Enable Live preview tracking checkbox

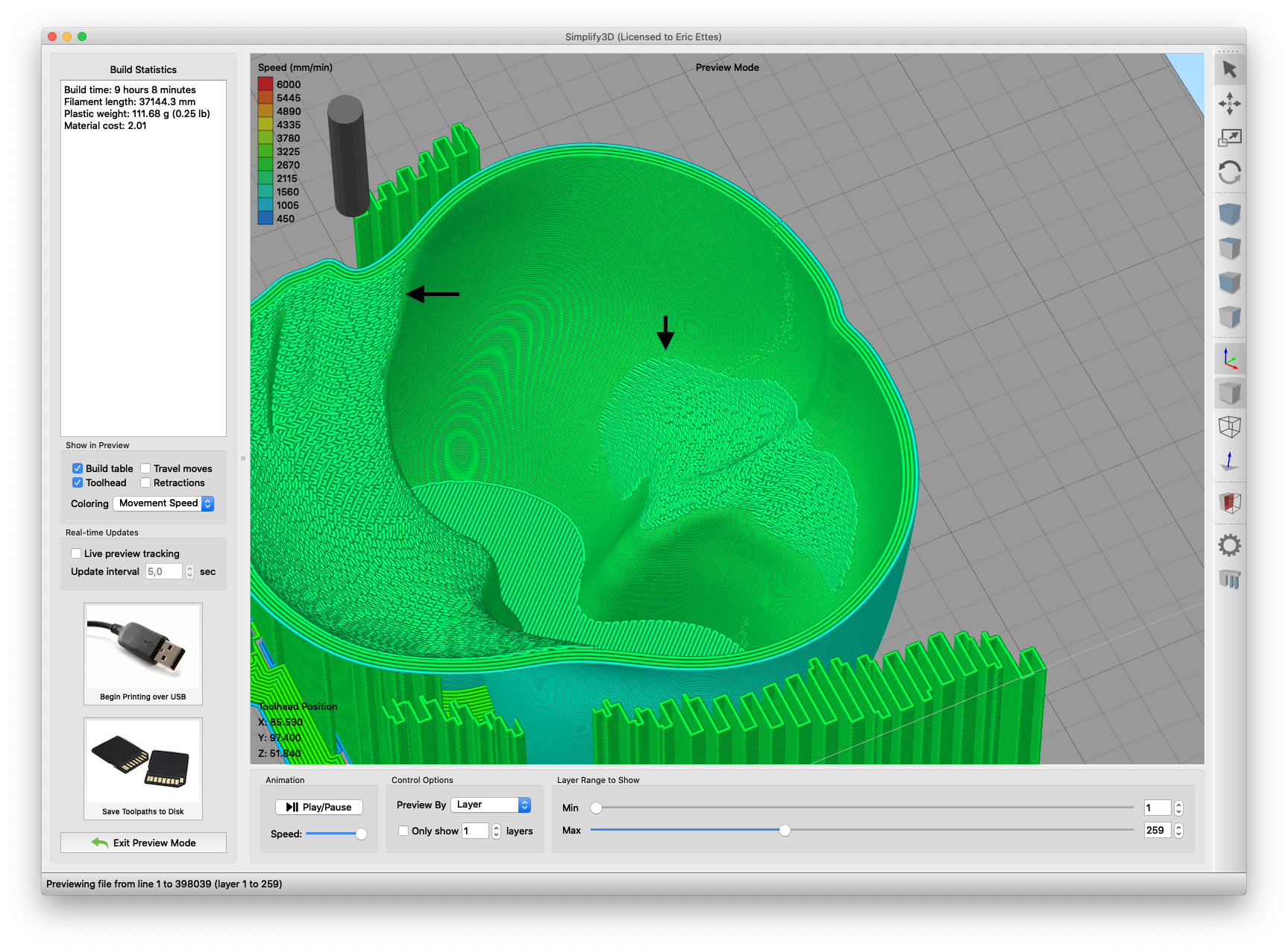click(x=76, y=553)
